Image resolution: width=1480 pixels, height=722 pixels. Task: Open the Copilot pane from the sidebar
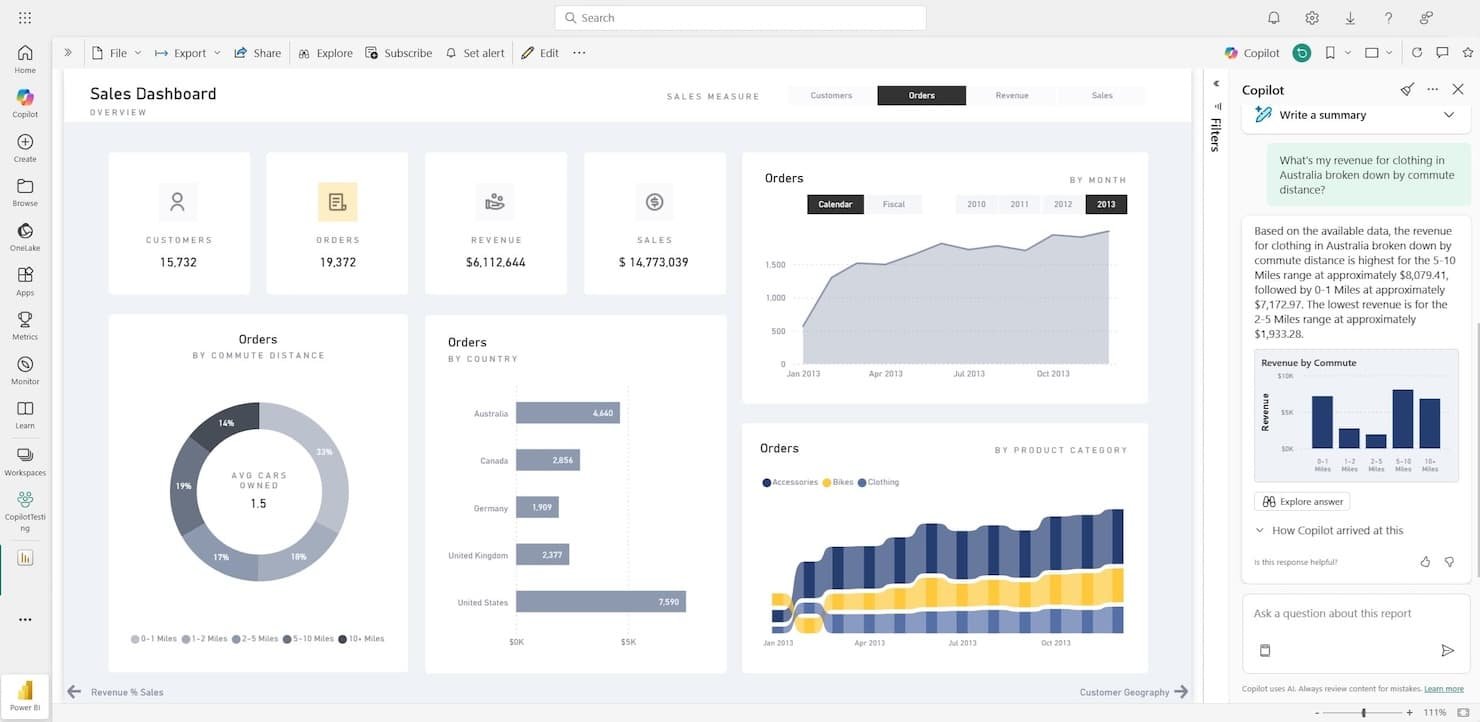pyautogui.click(x=24, y=97)
